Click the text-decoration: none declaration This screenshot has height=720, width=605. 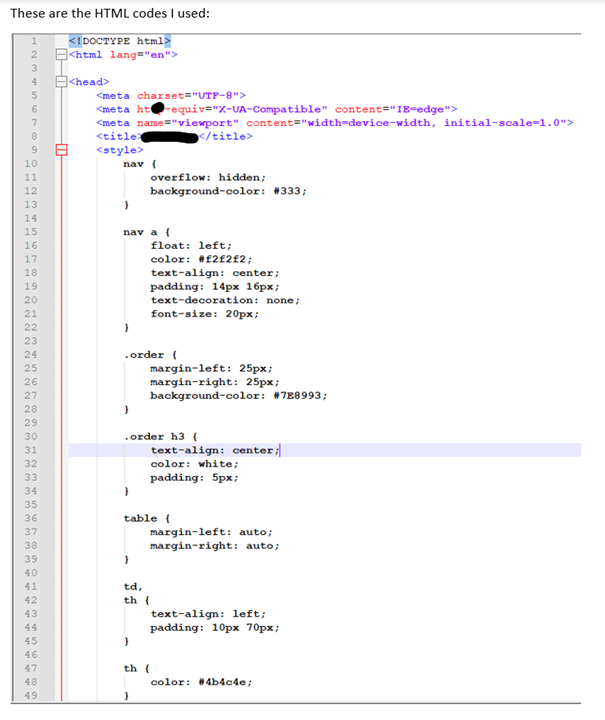(x=225, y=300)
